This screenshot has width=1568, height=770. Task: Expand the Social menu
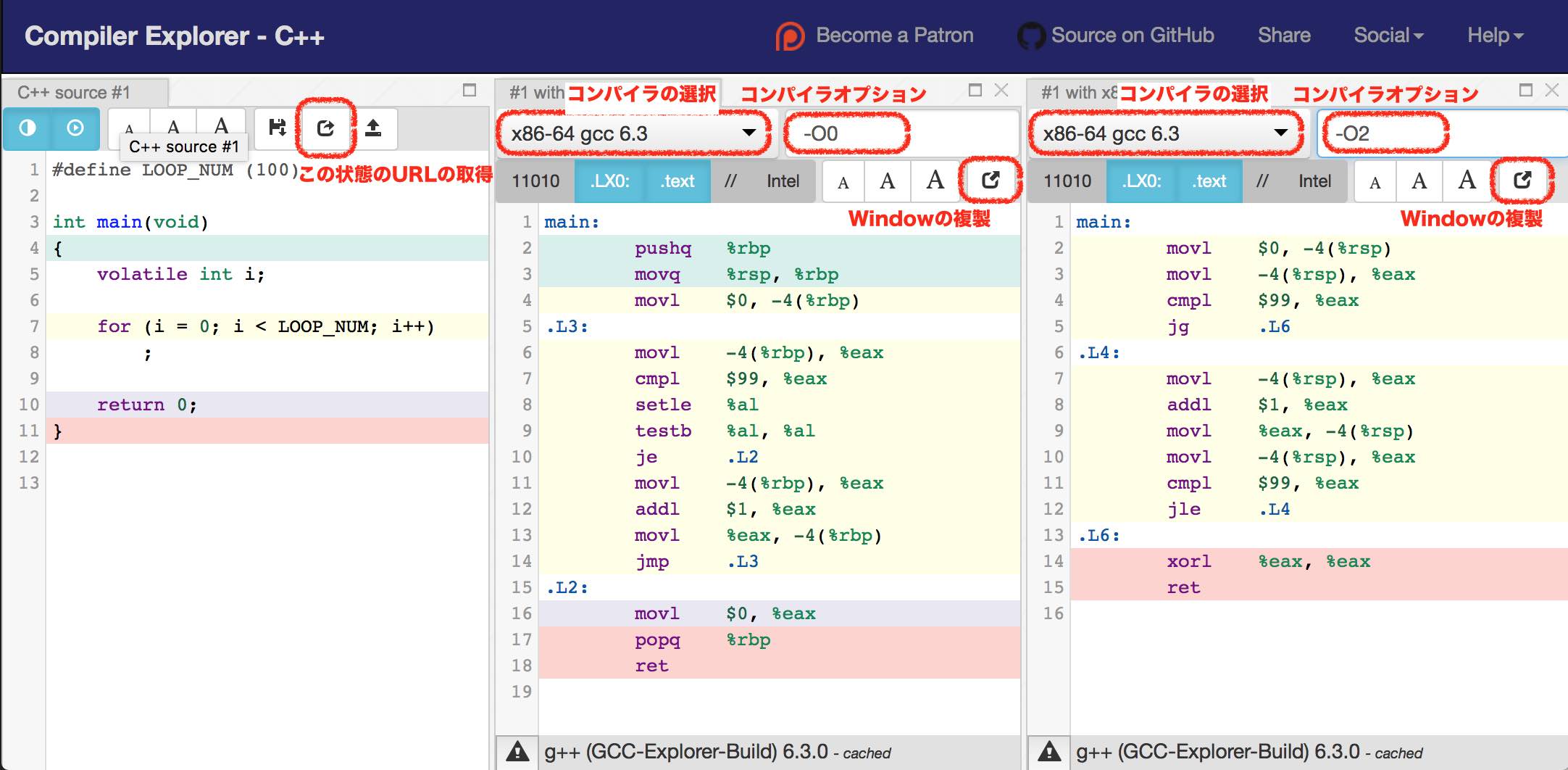pyautogui.click(x=1388, y=36)
